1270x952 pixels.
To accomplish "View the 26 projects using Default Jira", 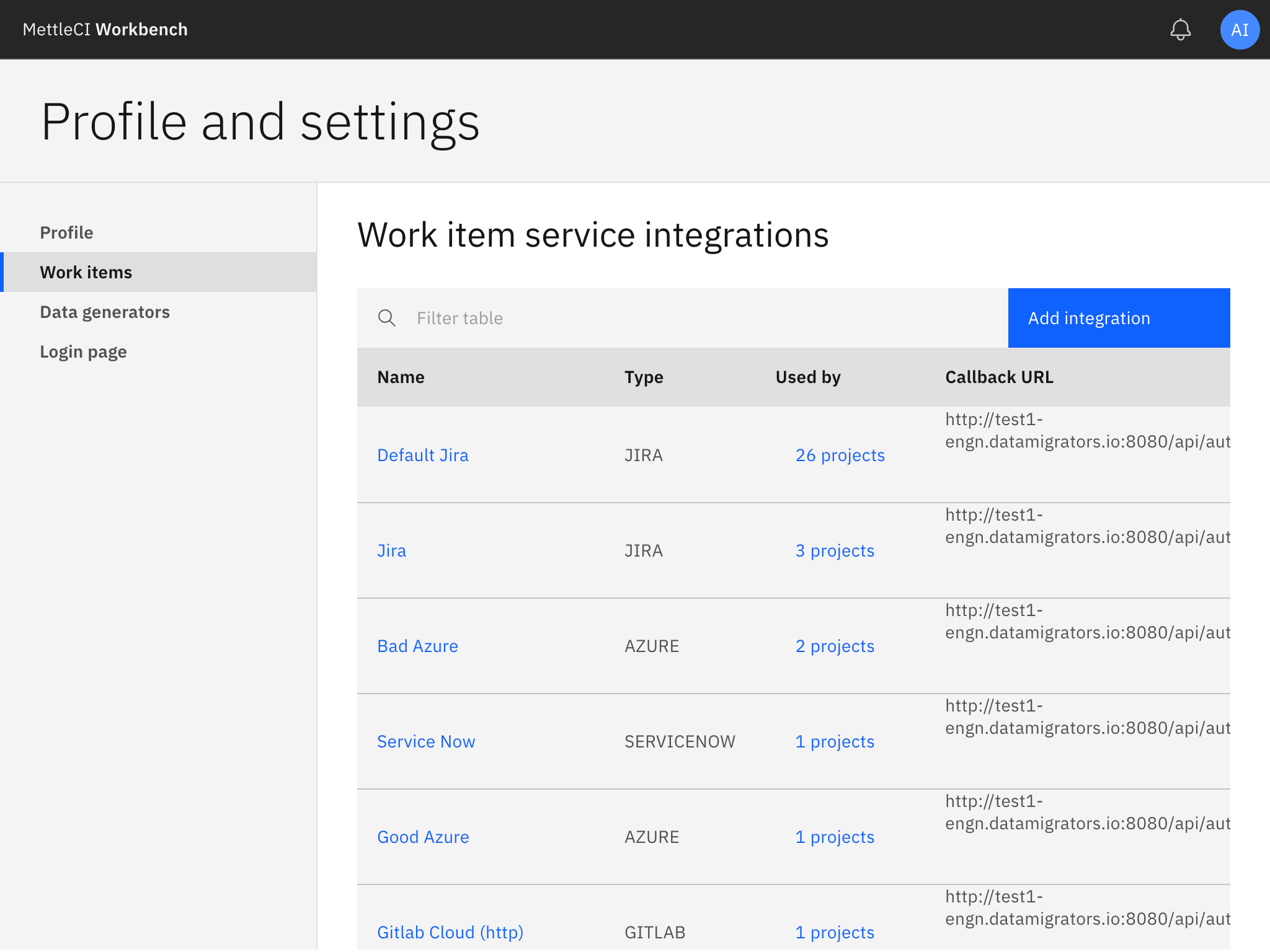I will pos(840,454).
